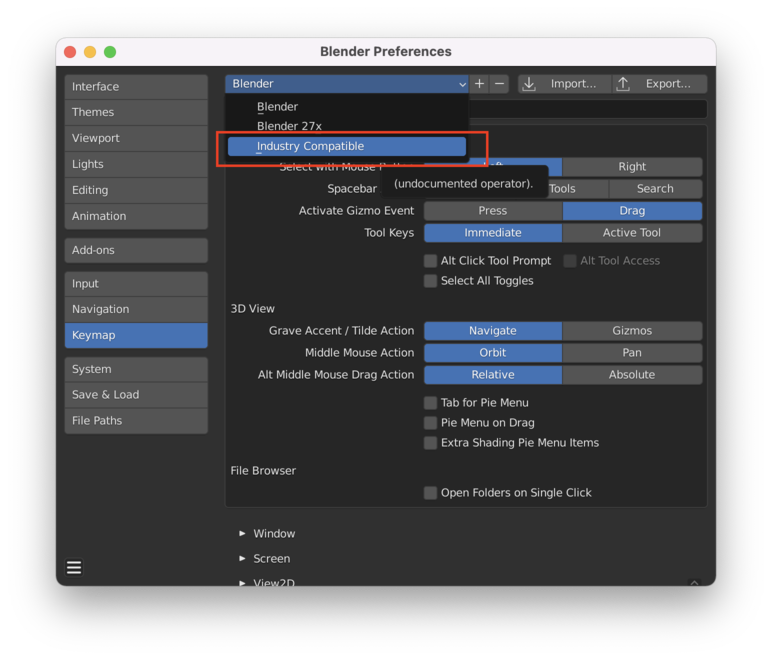Go to Navigation preferences

click(136, 309)
